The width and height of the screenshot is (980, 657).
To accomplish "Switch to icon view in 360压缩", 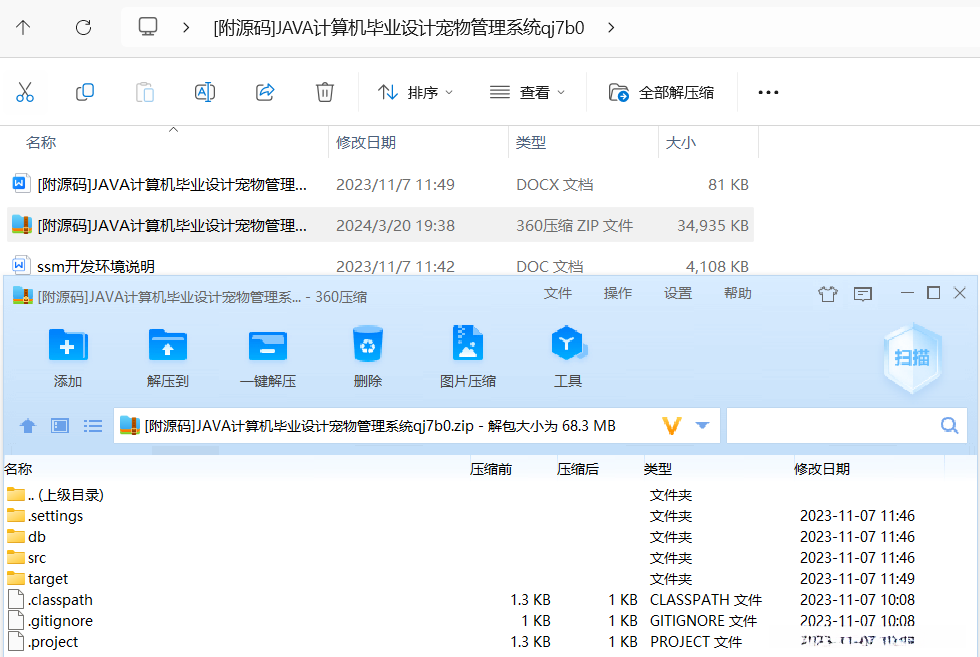I will [60, 426].
